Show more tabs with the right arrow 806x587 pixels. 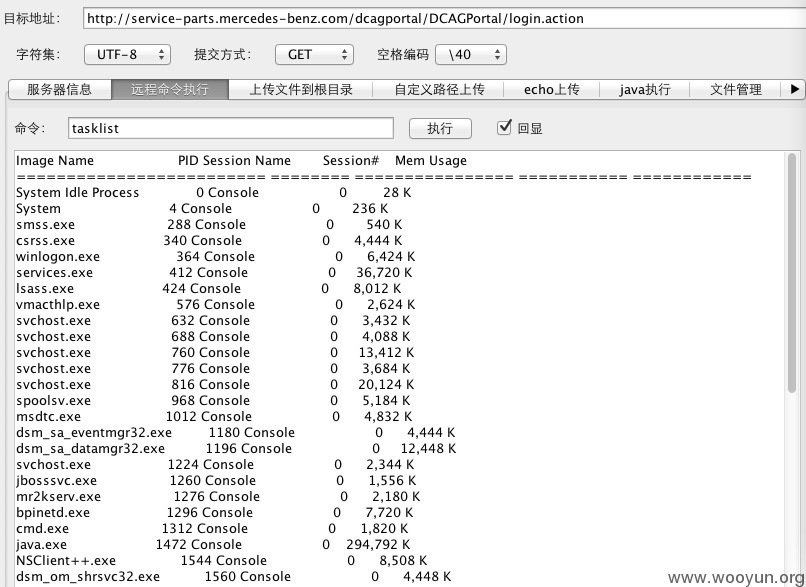click(x=794, y=89)
